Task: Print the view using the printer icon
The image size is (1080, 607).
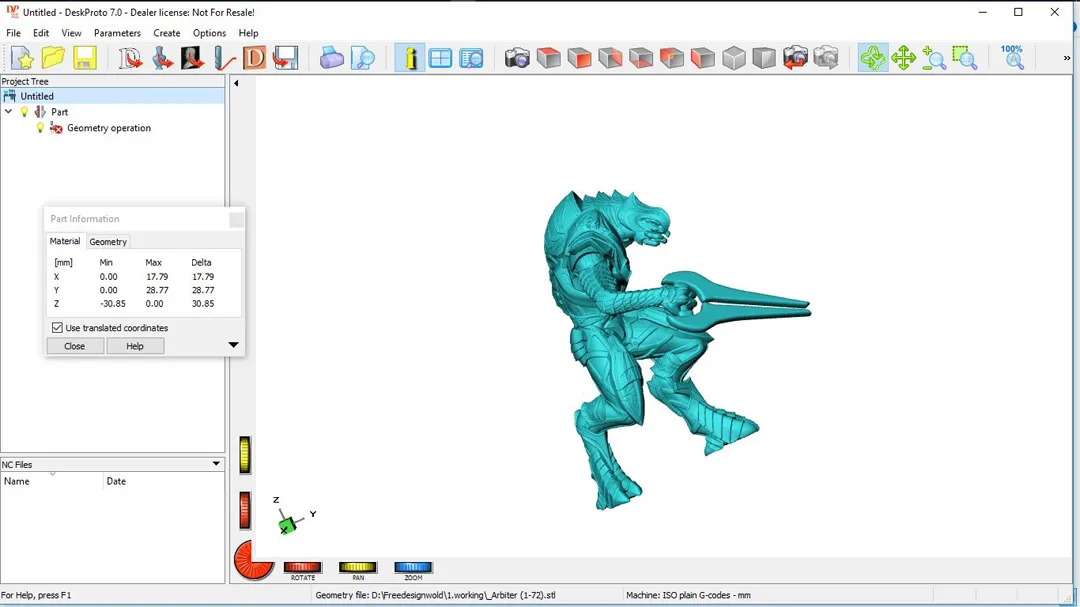Action: [x=331, y=58]
